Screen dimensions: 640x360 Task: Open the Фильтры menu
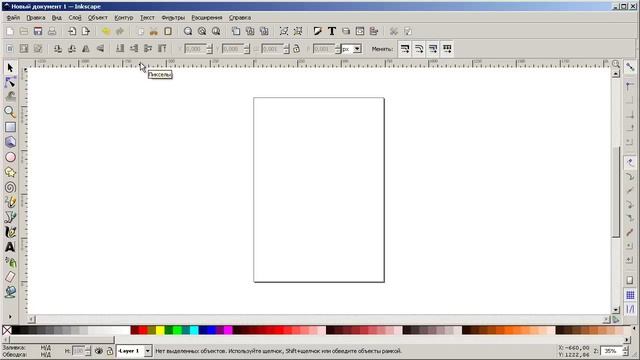(x=173, y=18)
